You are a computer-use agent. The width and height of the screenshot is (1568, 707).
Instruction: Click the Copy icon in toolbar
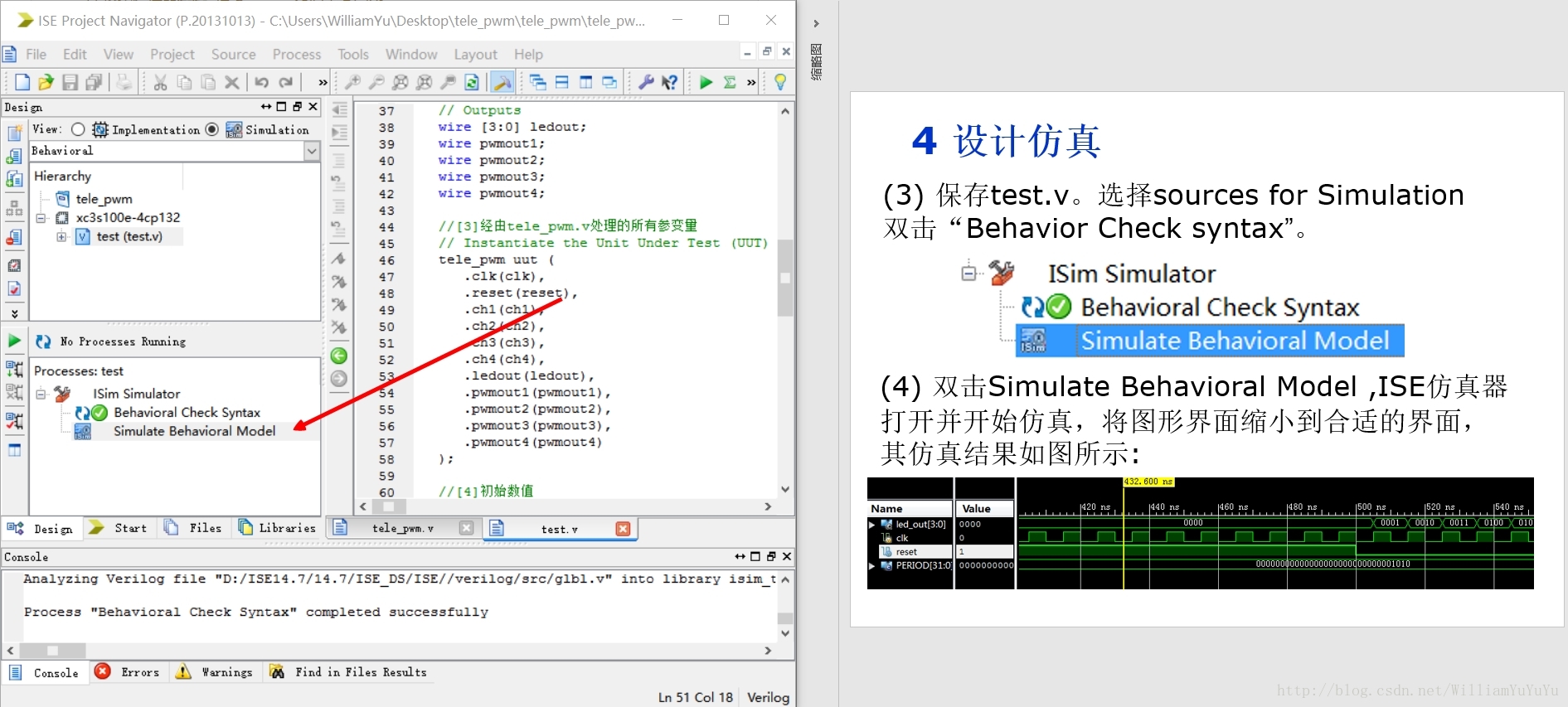point(184,82)
